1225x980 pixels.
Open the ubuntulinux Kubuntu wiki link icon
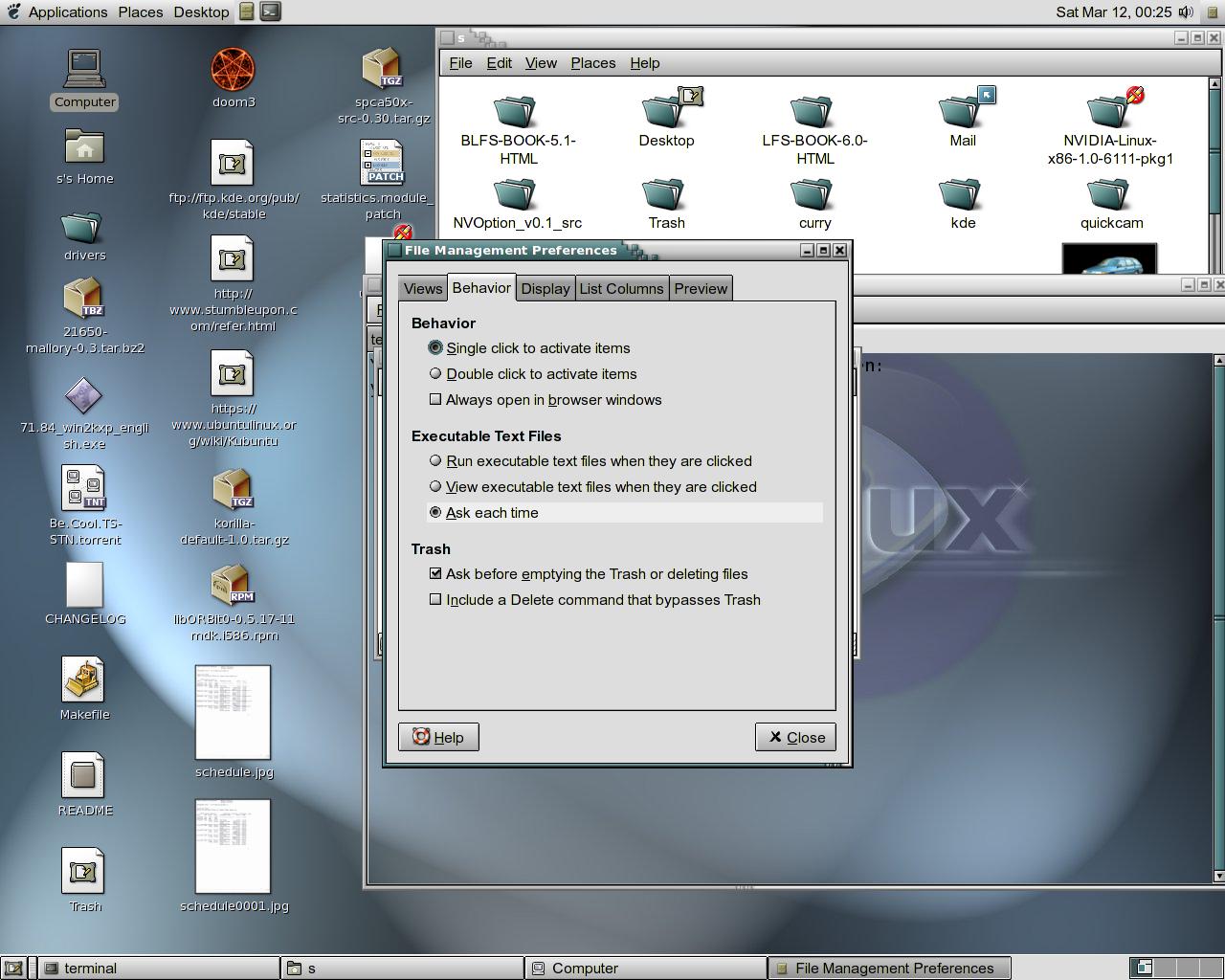[233, 374]
